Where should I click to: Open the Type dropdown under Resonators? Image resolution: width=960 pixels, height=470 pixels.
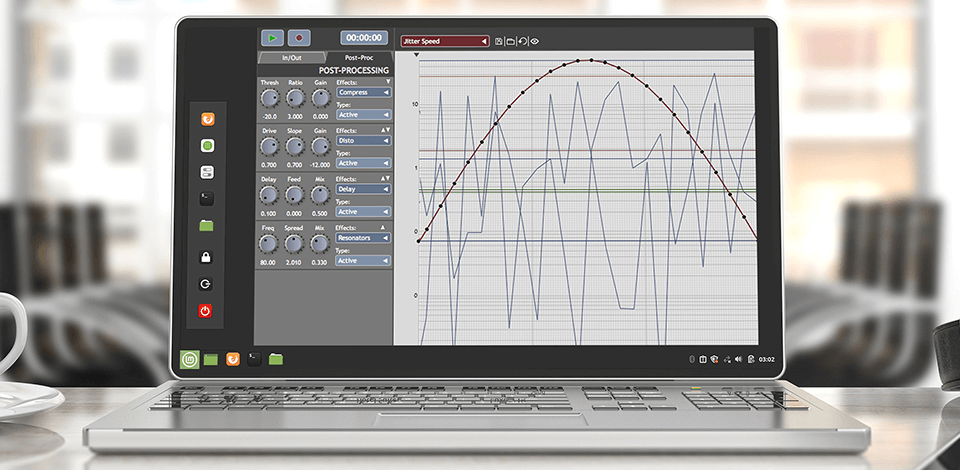(x=364, y=261)
